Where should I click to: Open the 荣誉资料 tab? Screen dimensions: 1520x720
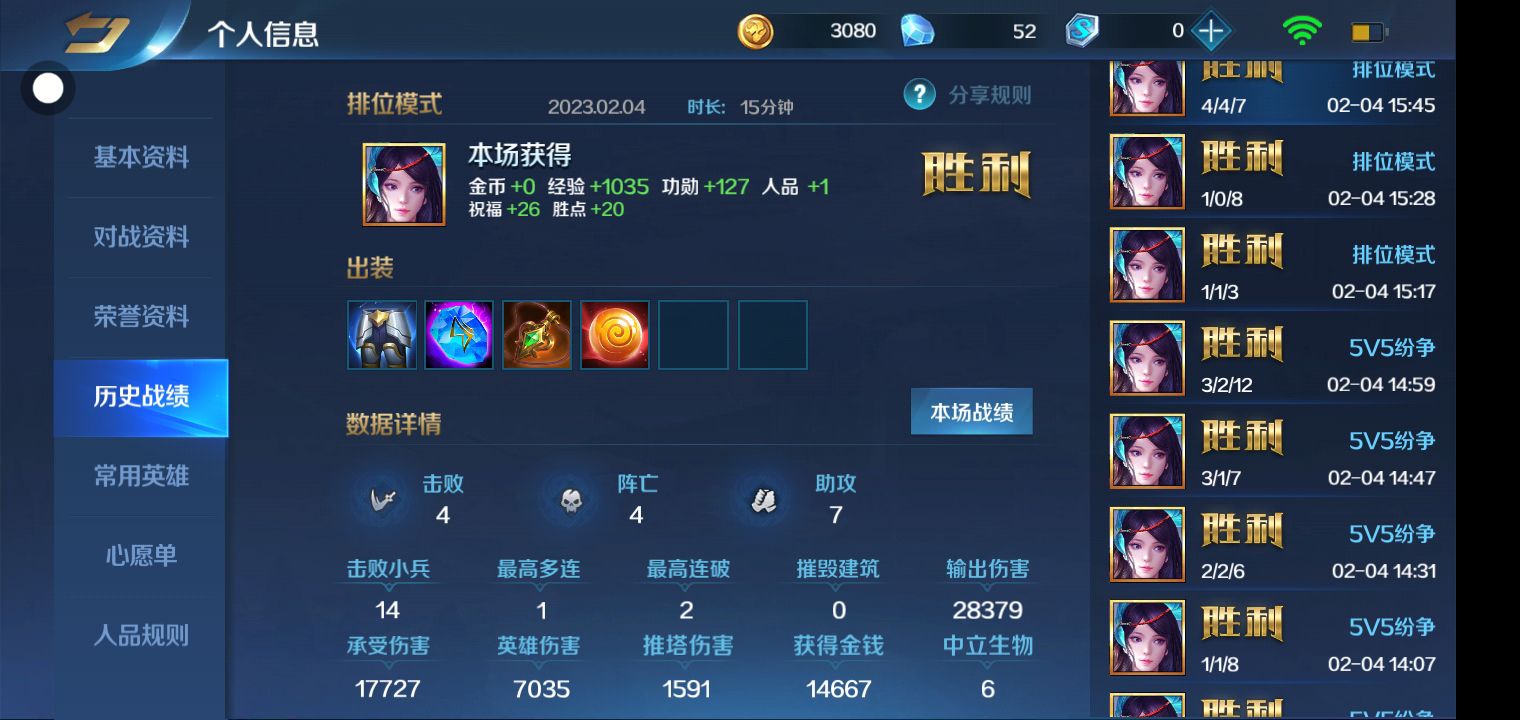[141, 317]
